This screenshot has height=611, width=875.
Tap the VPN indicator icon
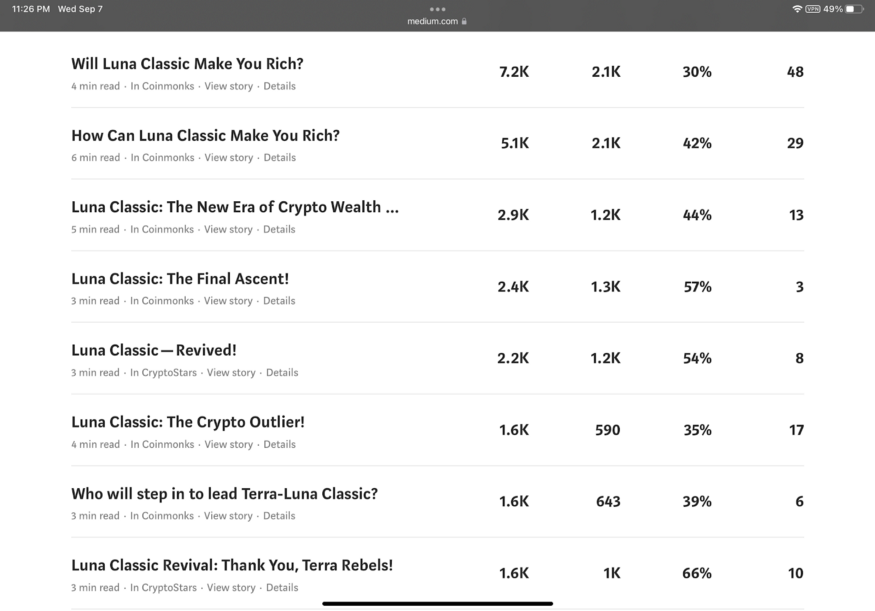pyautogui.click(x=812, y=9)
